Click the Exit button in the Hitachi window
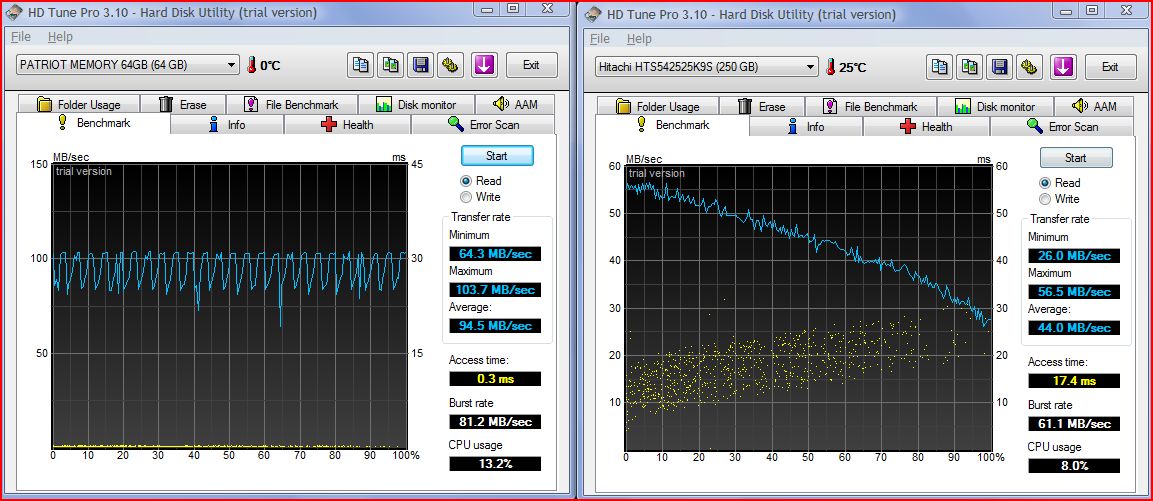The image size is (1153, 501). click(1109, 67)
